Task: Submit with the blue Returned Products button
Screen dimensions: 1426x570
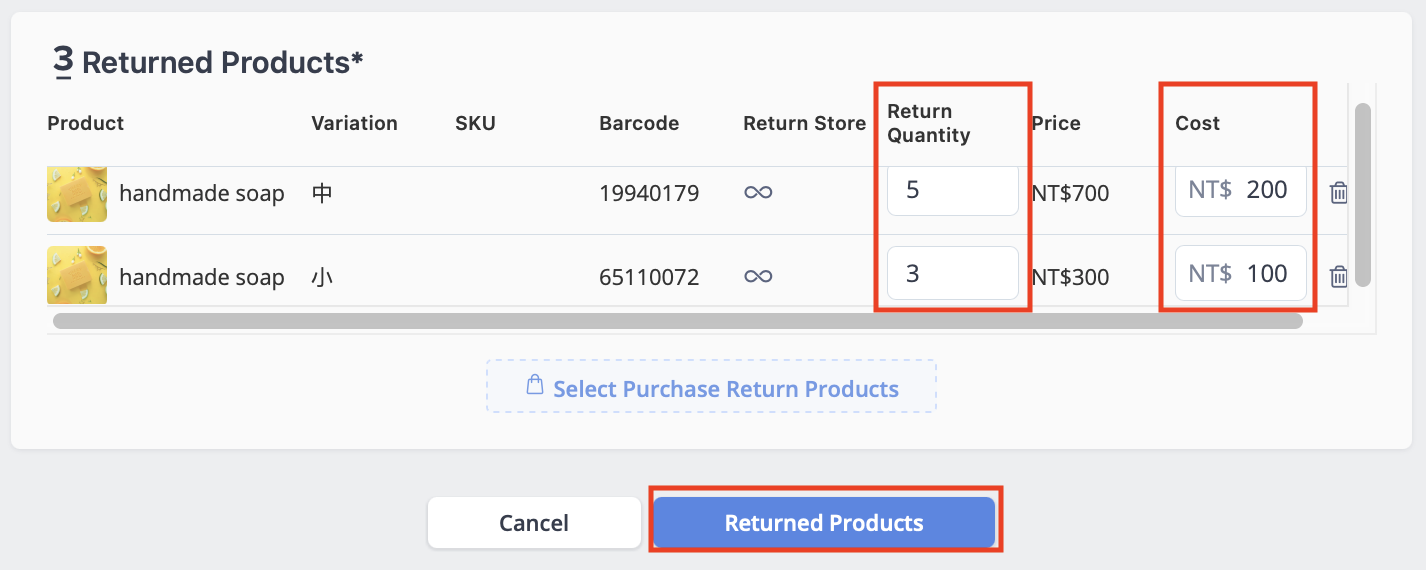Action: (x=824, y=522)
